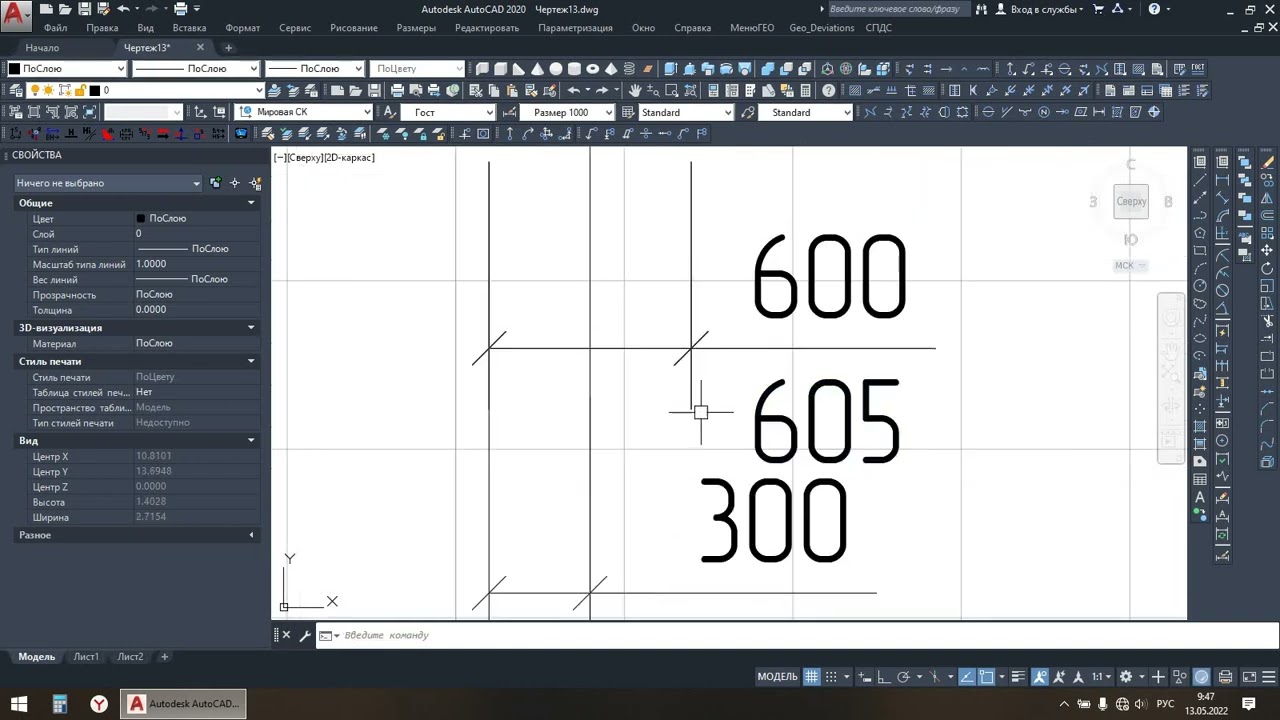The image size is (1280, 720).
Task: Open the 'Мировая СК' UCS dropdown
Action: pyautogui.click(x=304, y=112)
